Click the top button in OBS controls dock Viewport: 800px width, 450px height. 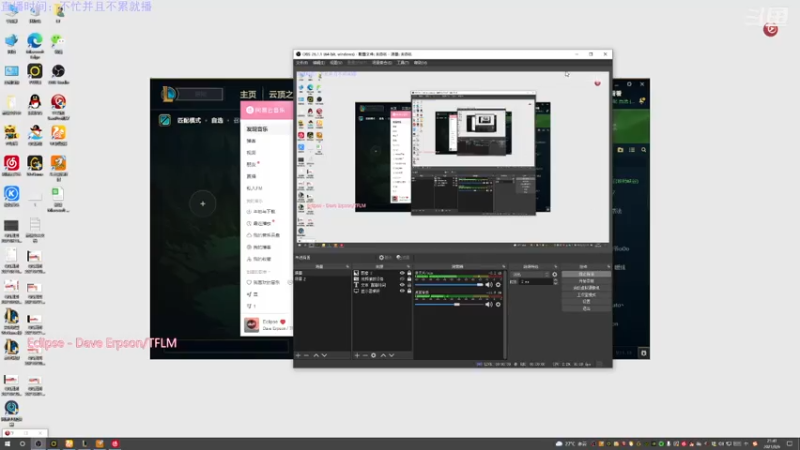coord(586,274)
